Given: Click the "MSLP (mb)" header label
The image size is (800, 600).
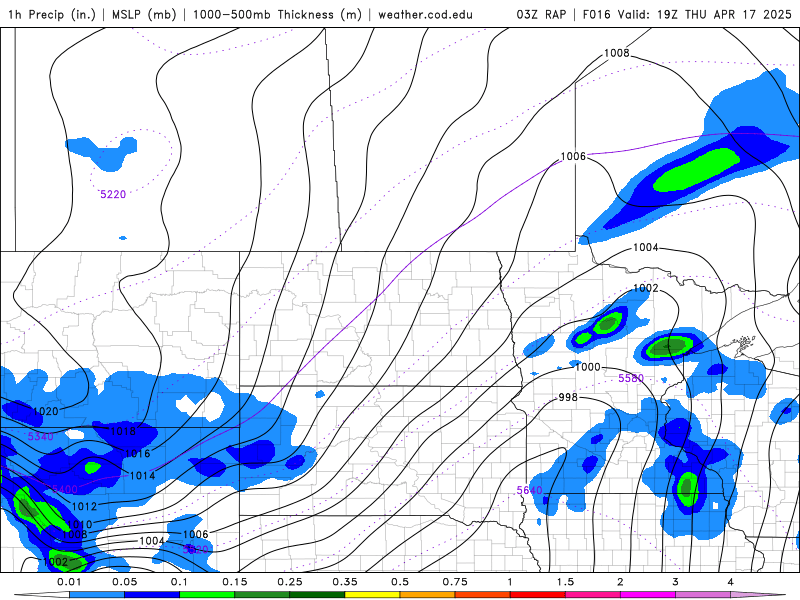Looking at the screenshot, I should tap(144, 14).
